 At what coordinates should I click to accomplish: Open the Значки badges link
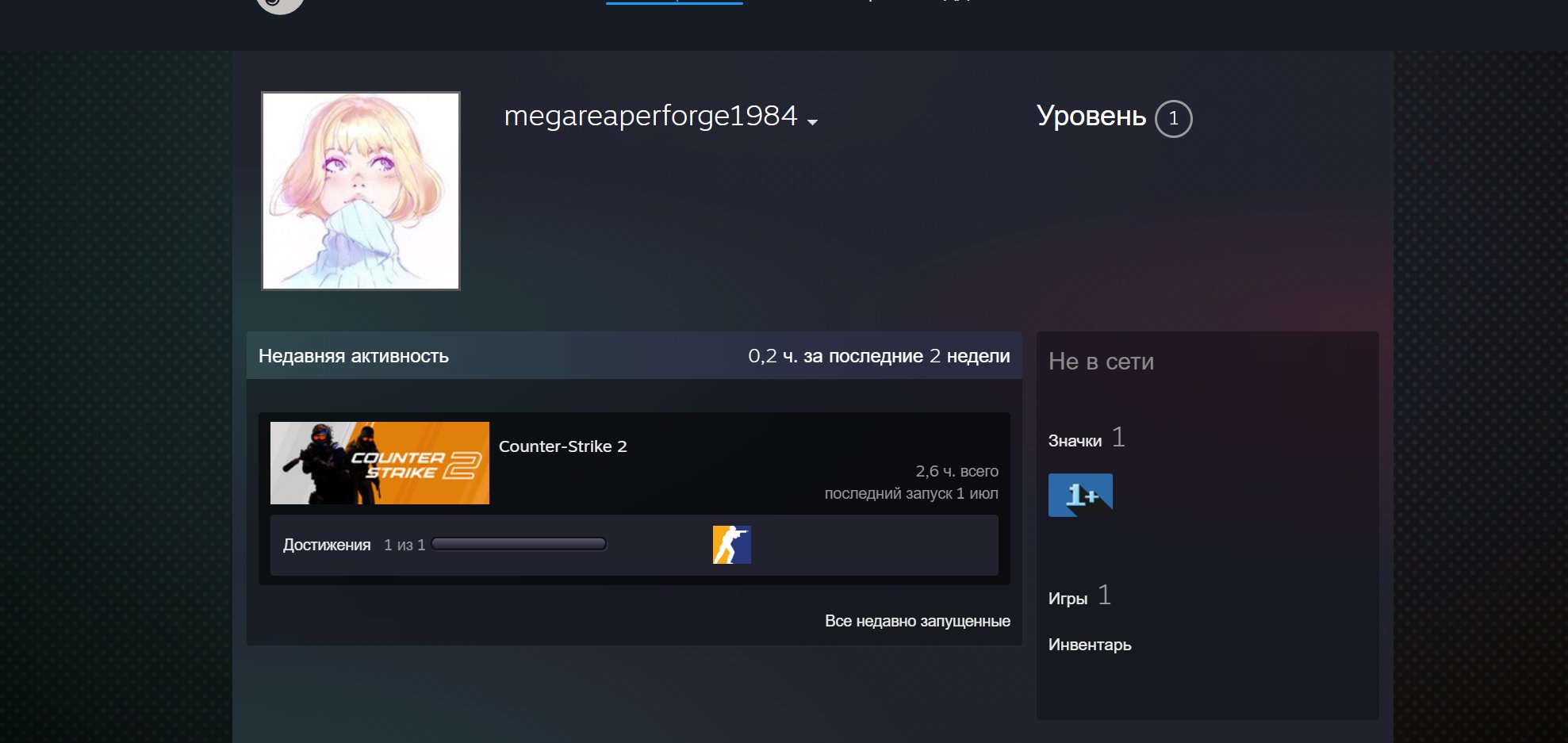1075,441
